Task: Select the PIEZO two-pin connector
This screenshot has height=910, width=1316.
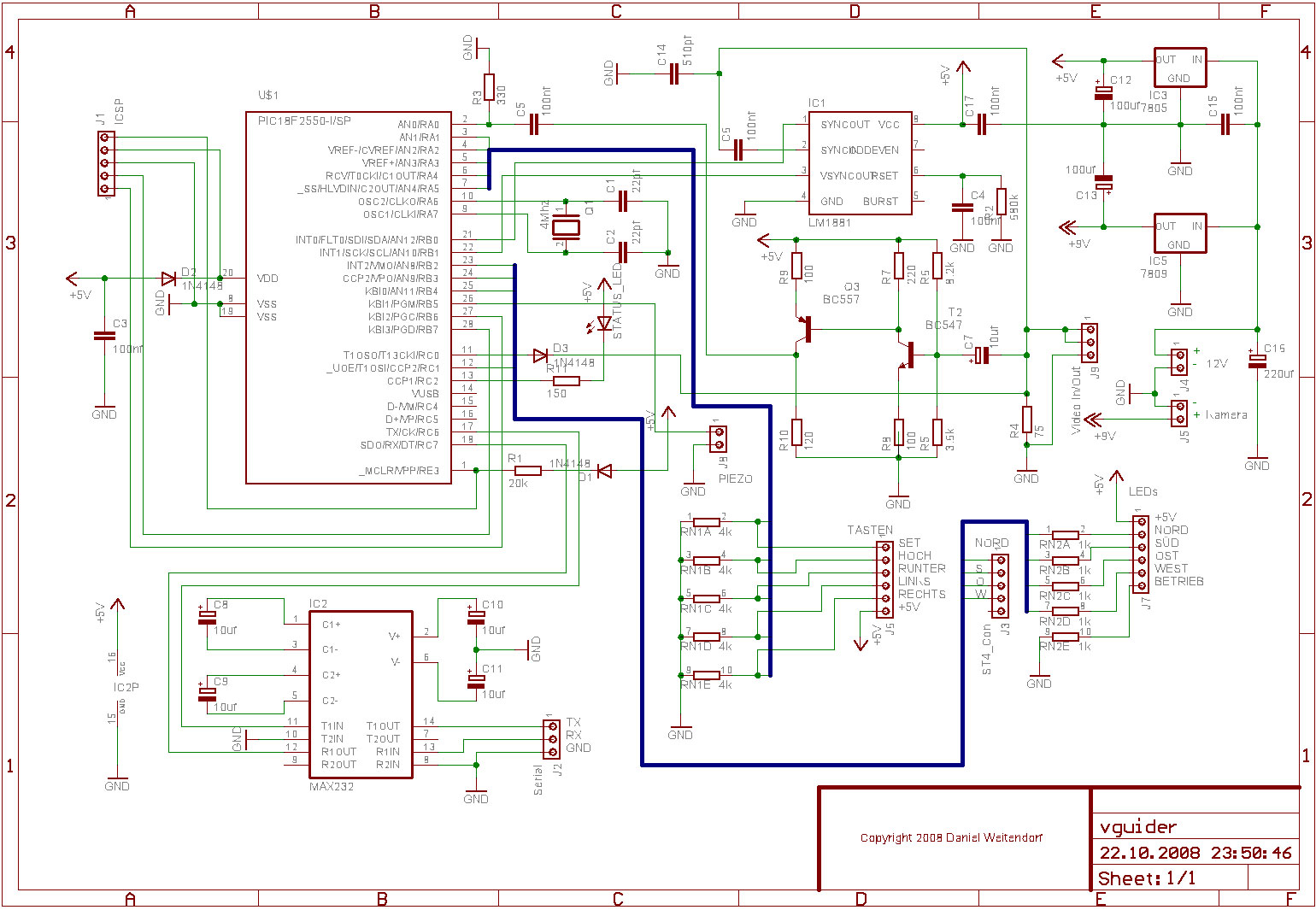Action: [x=719, y=438]
